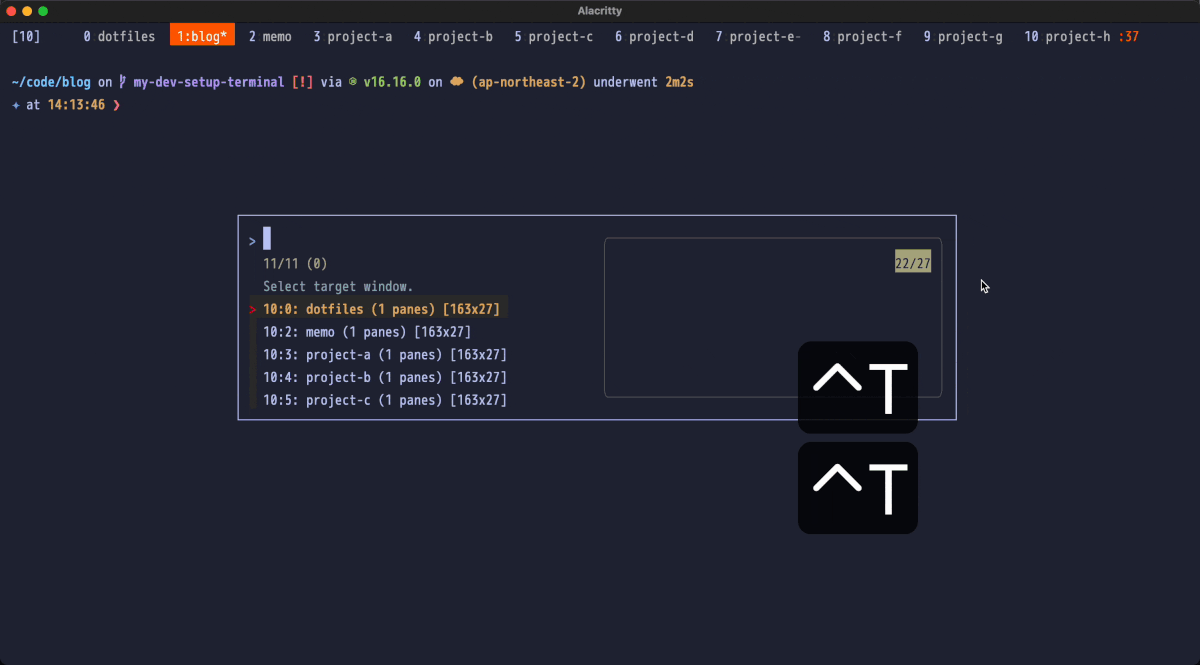Switch to the 0 dotfiles tmux window
The image size is (1200, 665).
pyautogui.click(x=118, y=36)
